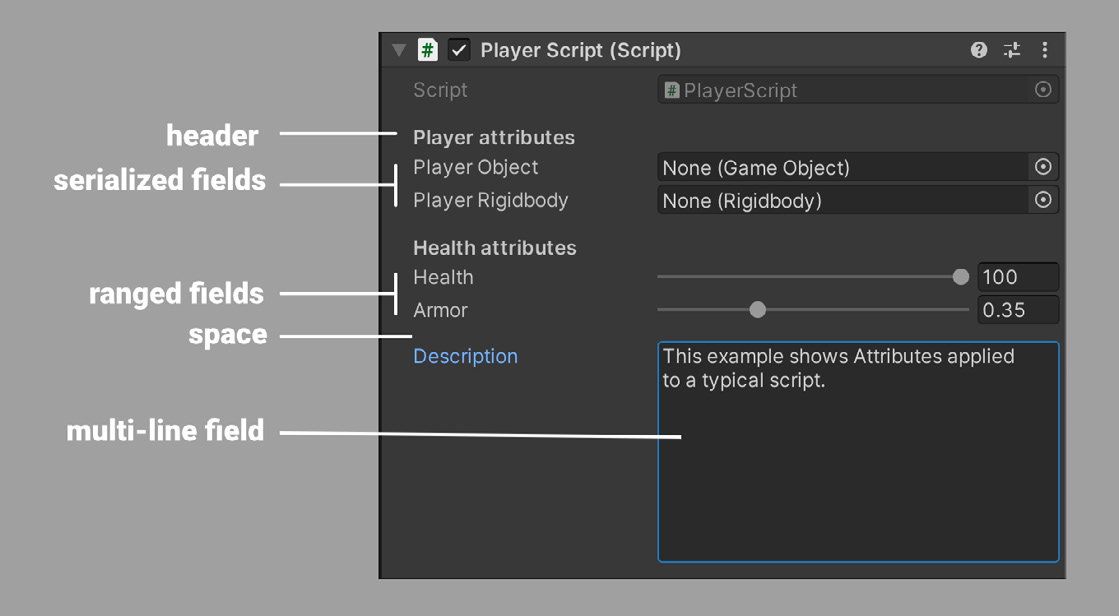Select the None (Rigidbody) field
Screen dimensions: 1119x616
pyautogui.click(x=842, y=200)
